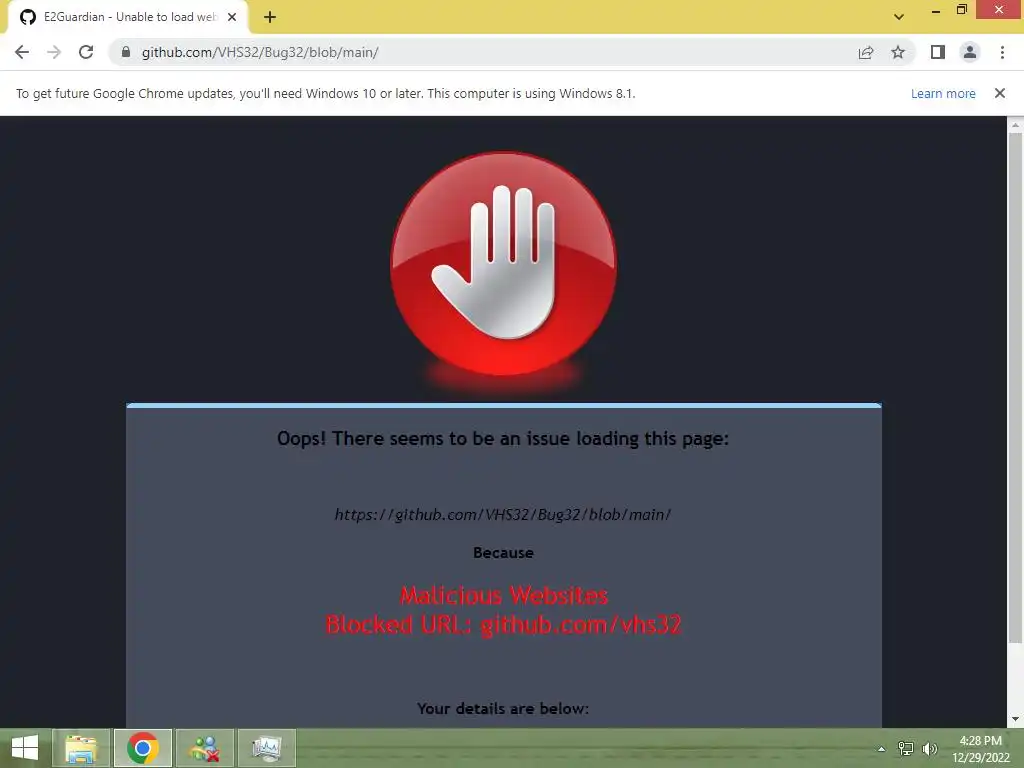The width and height of the screenshot is (1024, 768).
Task: Open Chrome's three-dot menu
Action: coord(1002,52)
